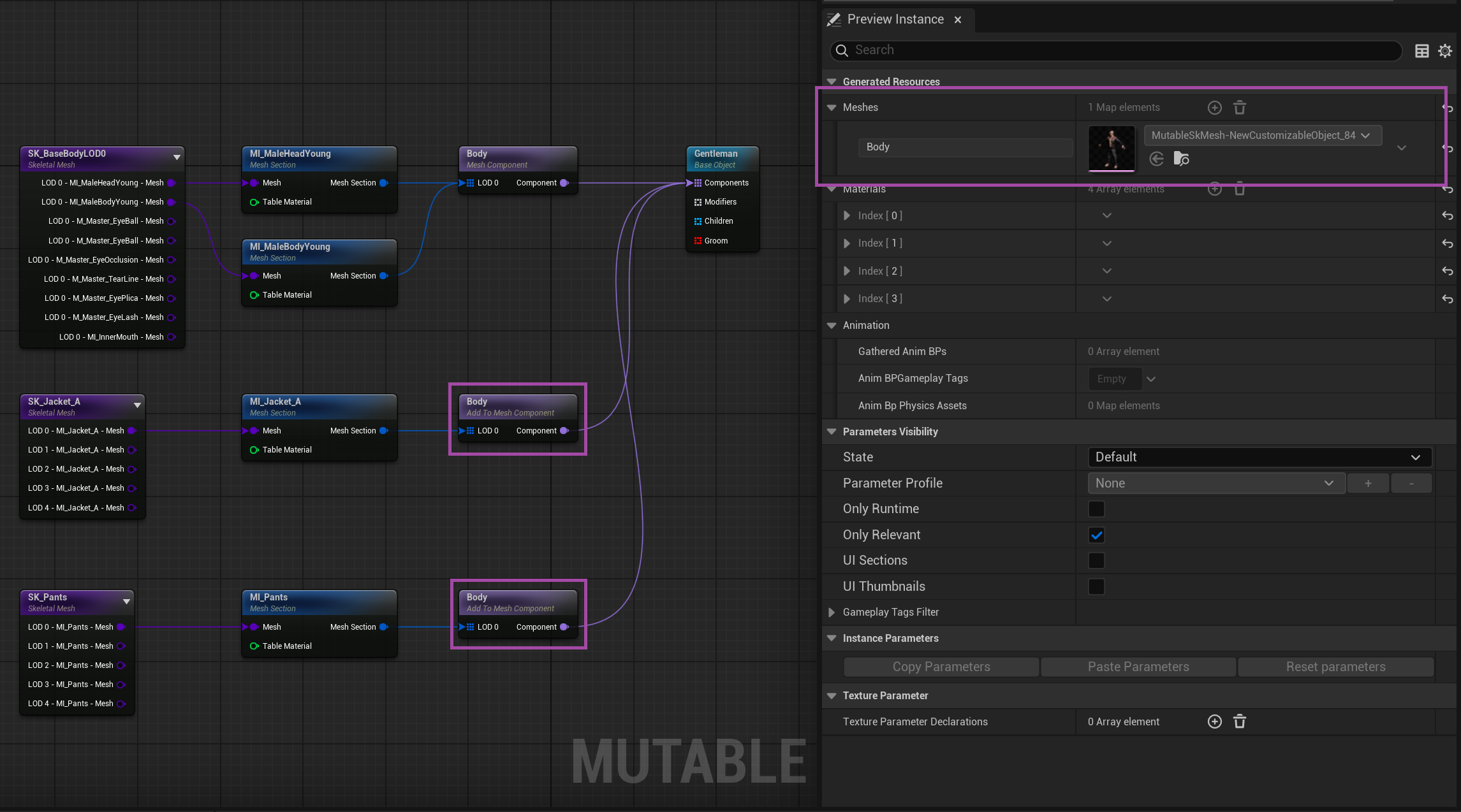
Task: Collapse the Generated Resources section
Action: (x=832, y=82)
